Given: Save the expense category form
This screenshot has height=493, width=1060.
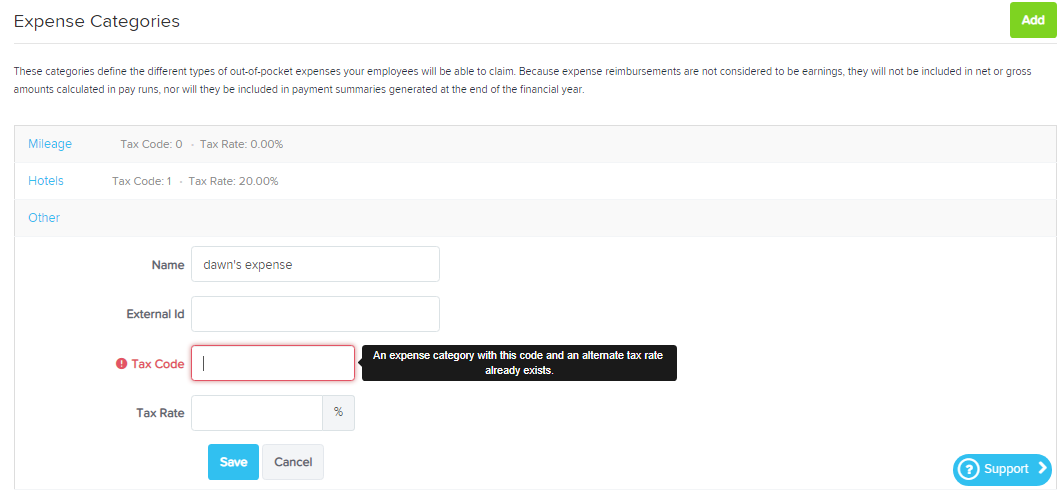Looking at the screenshot, I should tap(233, 462).
